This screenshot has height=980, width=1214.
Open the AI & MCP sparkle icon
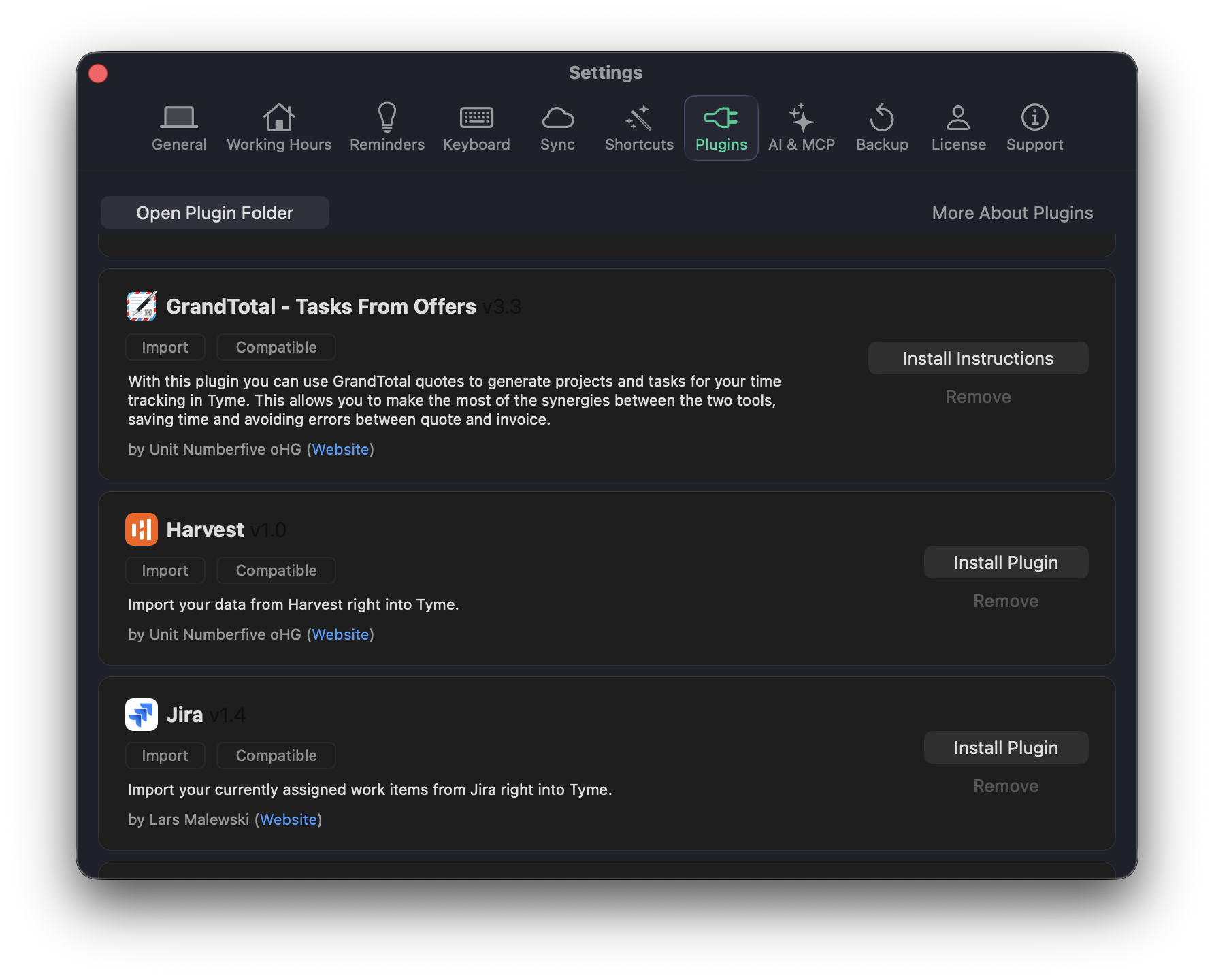pyautogui.click(x=802, y=117)
